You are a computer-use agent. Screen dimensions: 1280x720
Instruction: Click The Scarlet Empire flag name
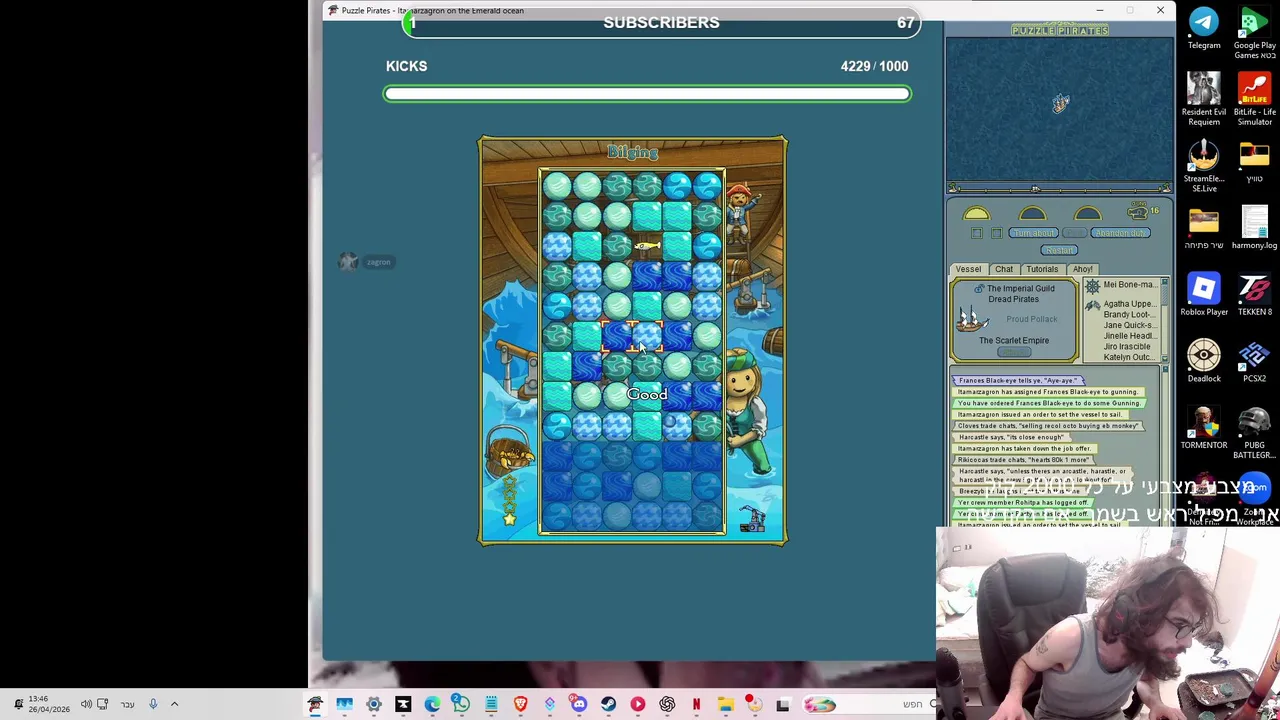1014,341
